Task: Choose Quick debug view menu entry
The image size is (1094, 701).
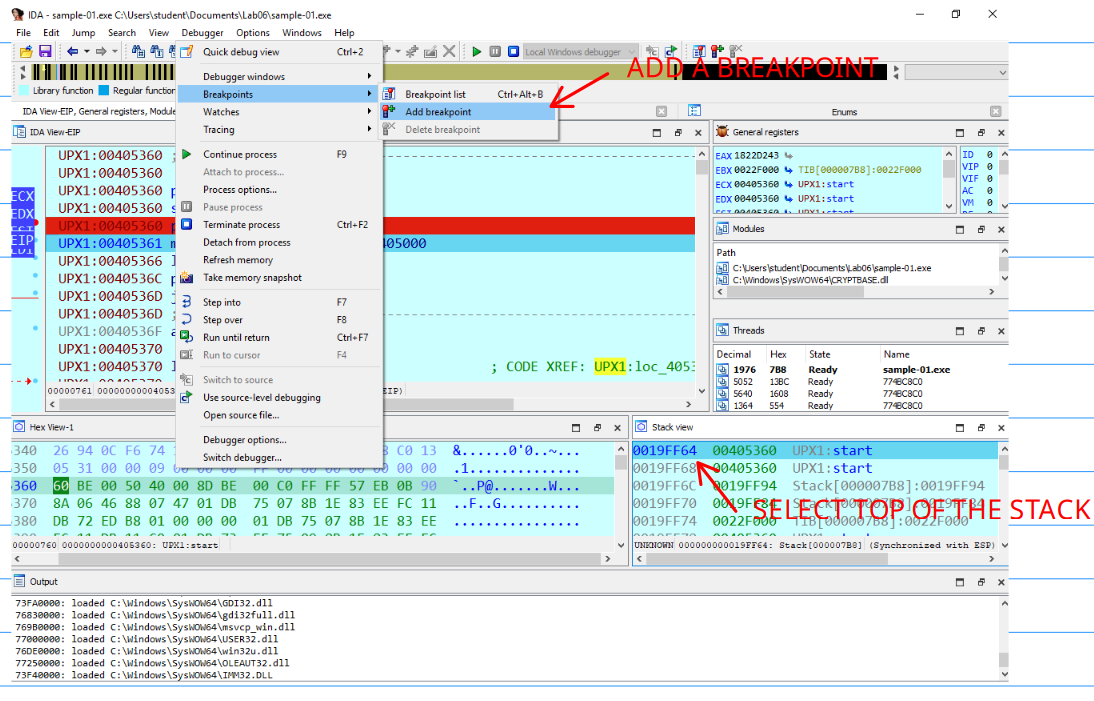Action: (279, 52)
